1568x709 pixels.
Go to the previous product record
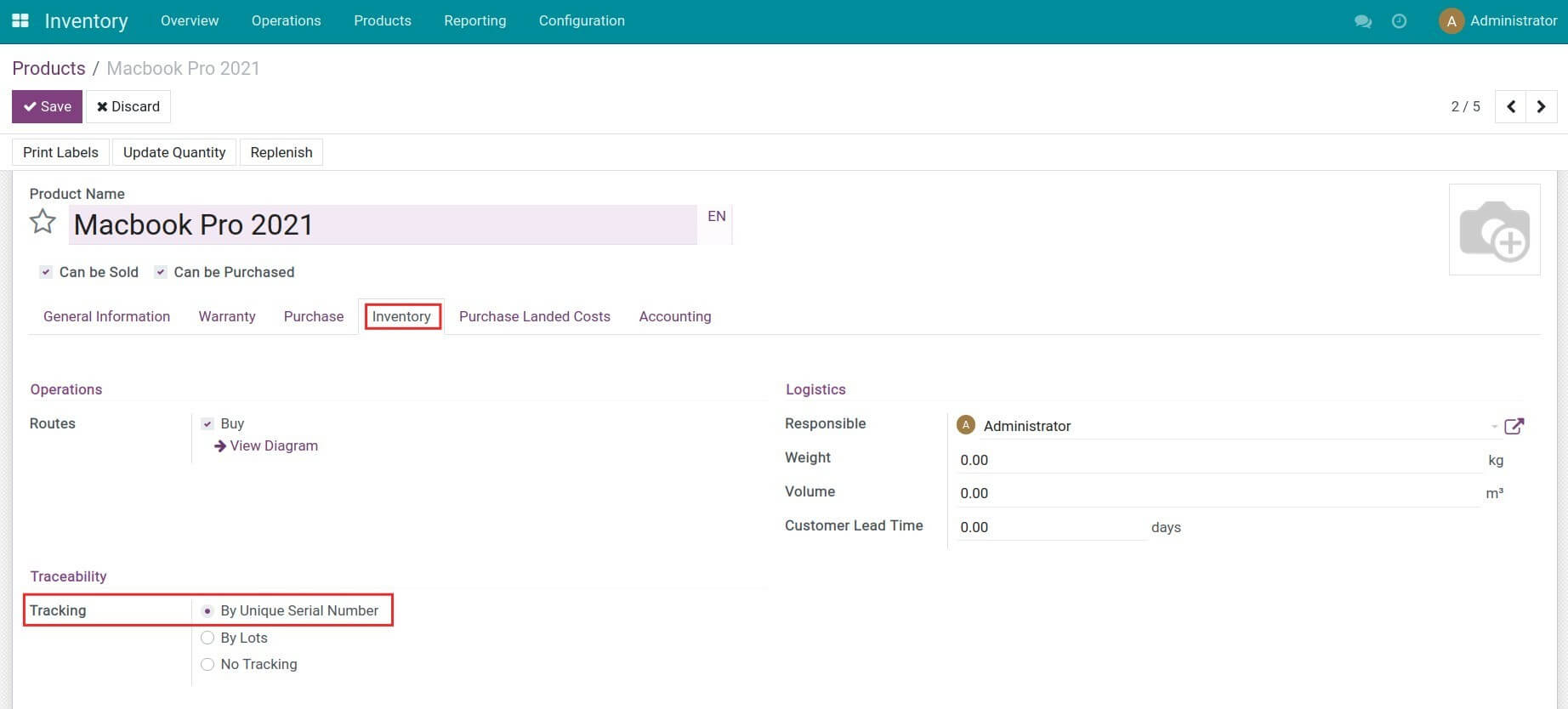[1510, 107]
